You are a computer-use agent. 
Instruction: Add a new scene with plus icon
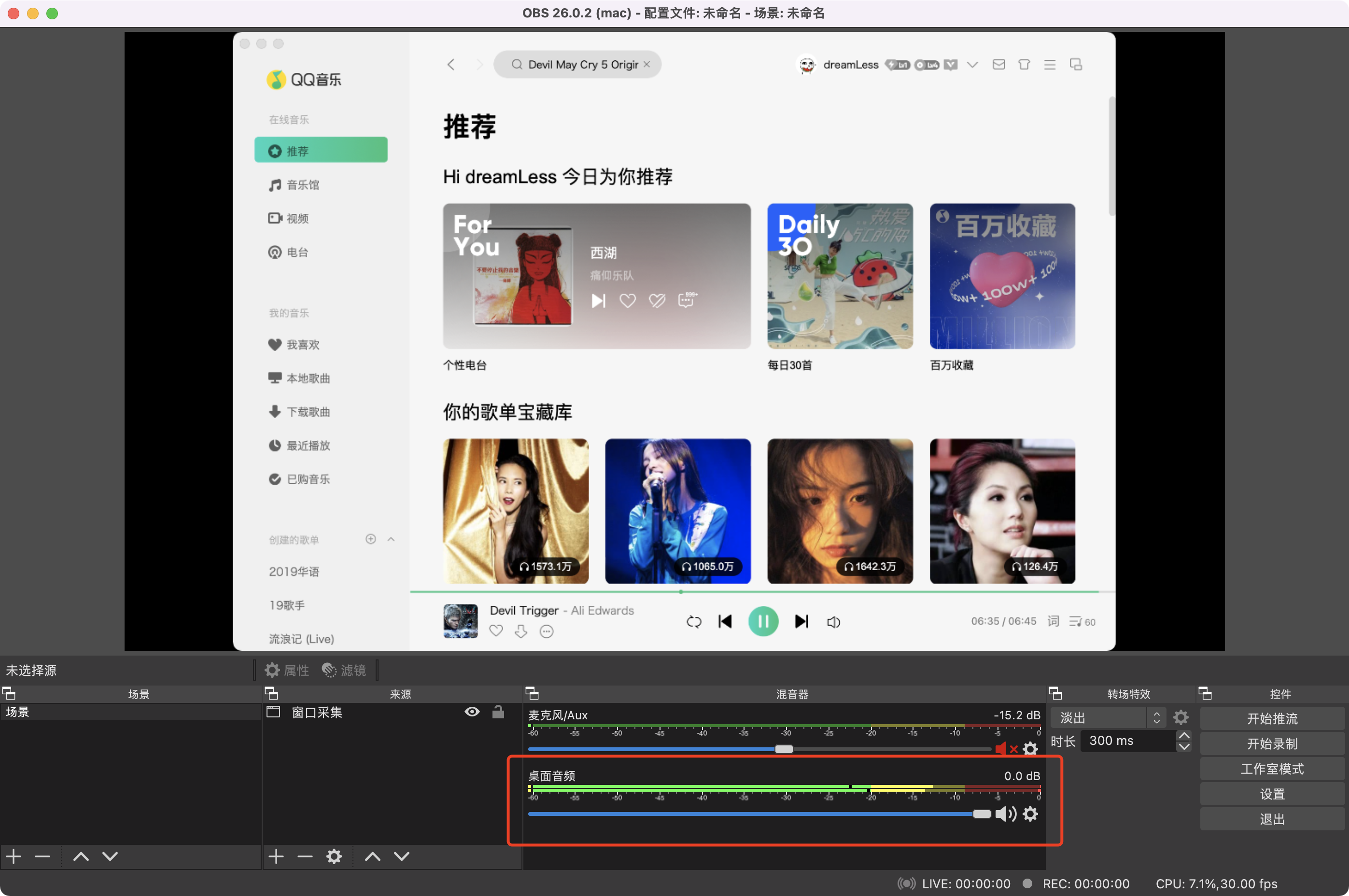[x=14, y=856]
